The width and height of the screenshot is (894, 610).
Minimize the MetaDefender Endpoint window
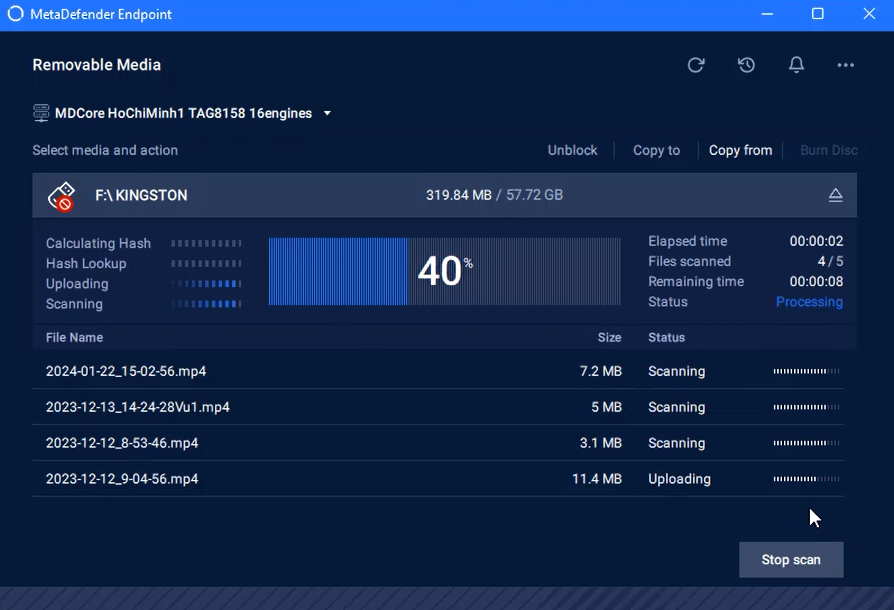[x=767, y=14]
